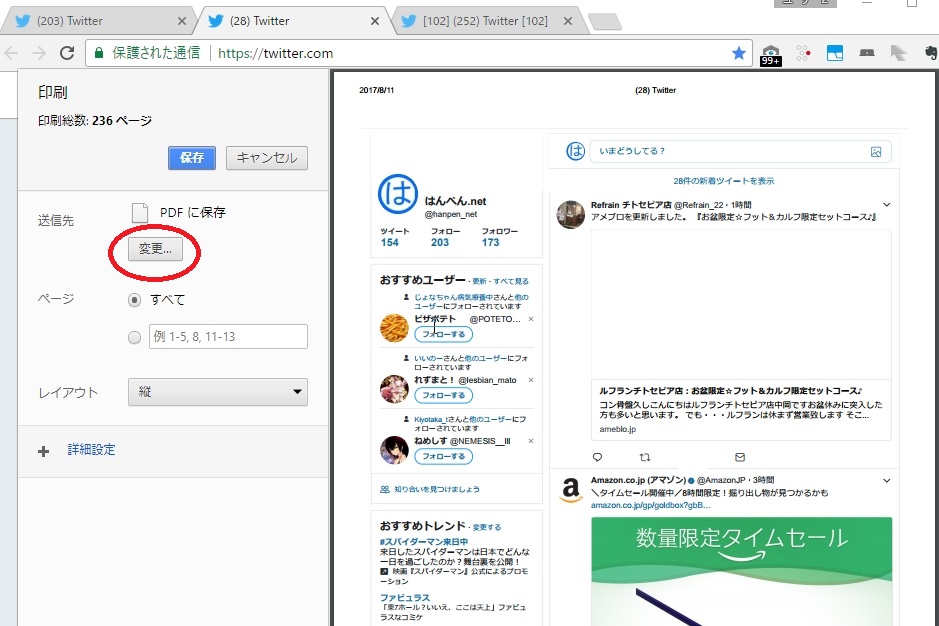Viewport: 939px width, 626px height.
Task: Click the れずまと！ anime avatar
Action: tap(394, 389)
